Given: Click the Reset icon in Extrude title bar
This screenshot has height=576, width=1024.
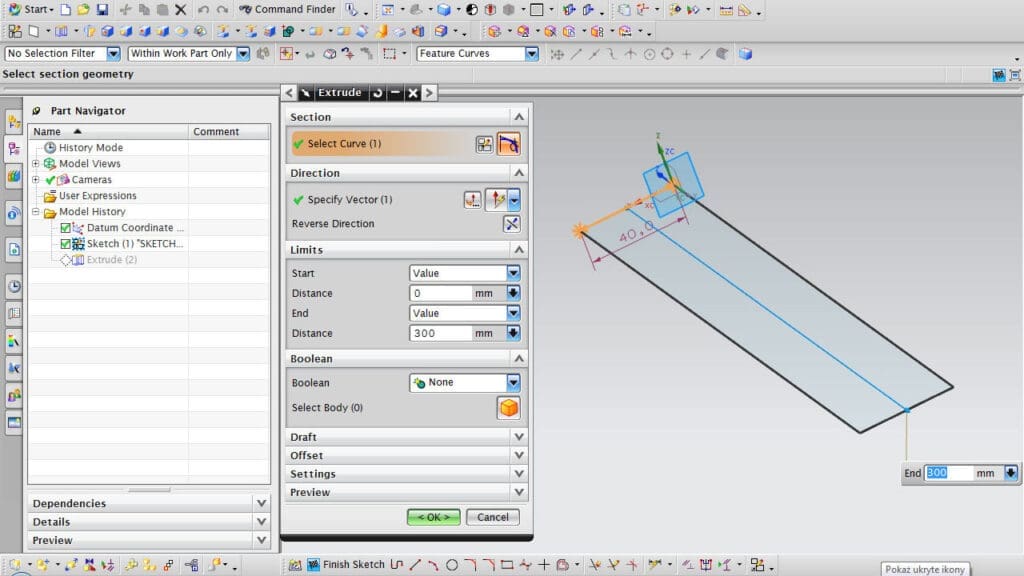Looking at the screenshot, I should coord(377,93).
